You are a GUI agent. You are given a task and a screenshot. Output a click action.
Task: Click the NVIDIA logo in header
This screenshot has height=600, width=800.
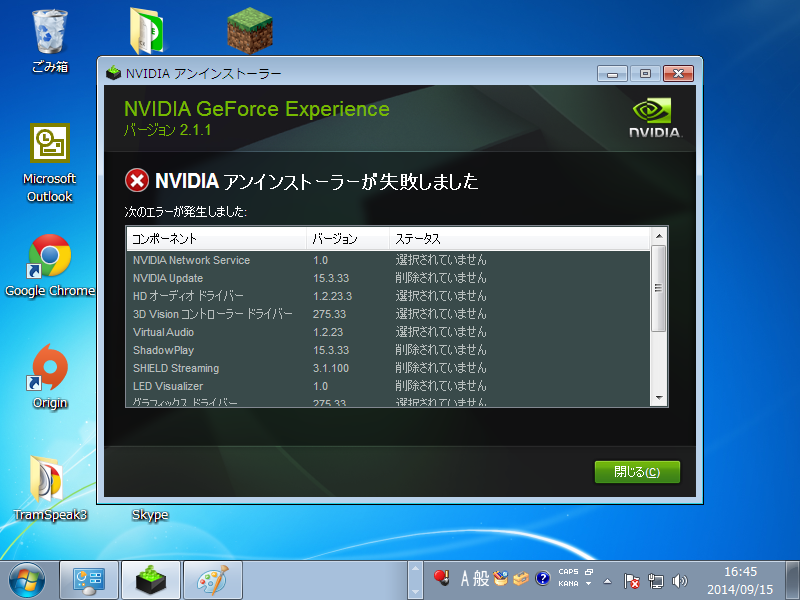[x=655, y=118]
